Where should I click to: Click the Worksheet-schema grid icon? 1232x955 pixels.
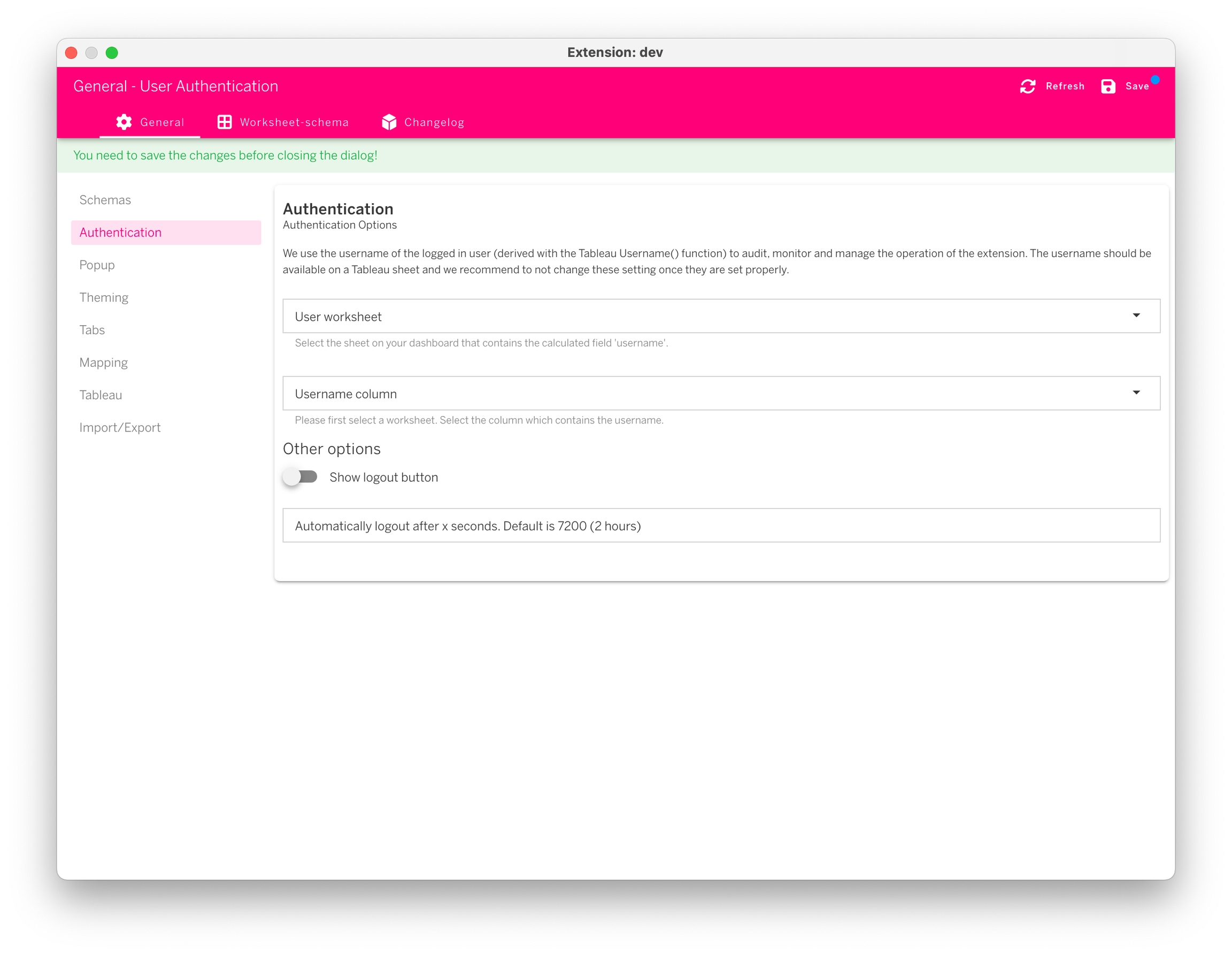[x=225, y=122]
